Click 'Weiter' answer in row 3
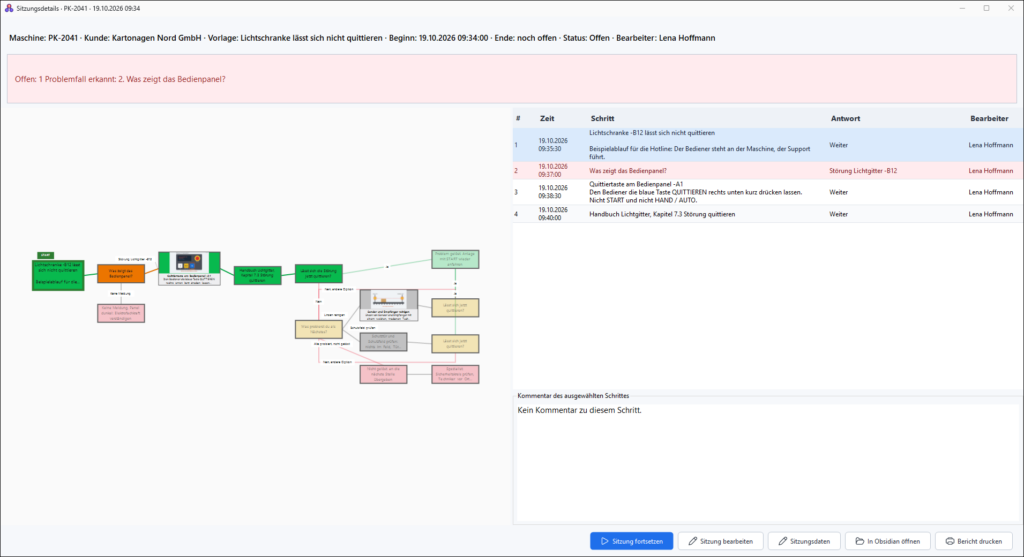This screenshot has height=557, width=1024. (839, 192)
